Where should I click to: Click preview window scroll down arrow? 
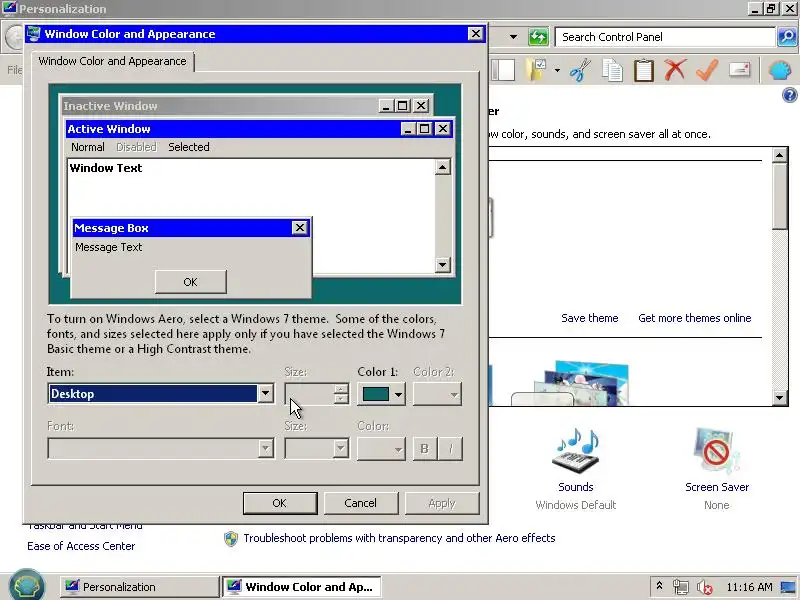(x=442, y=264)
